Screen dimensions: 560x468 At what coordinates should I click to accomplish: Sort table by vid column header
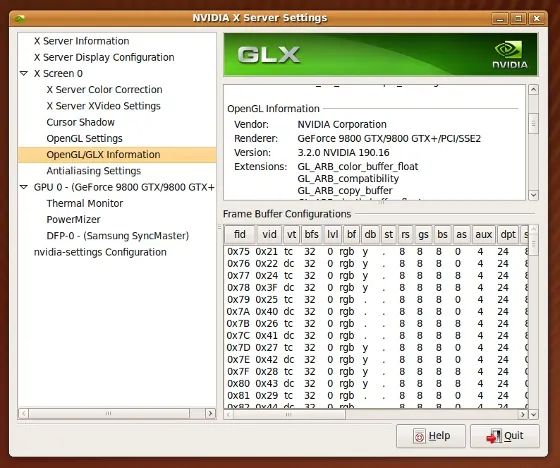point(269,235)
